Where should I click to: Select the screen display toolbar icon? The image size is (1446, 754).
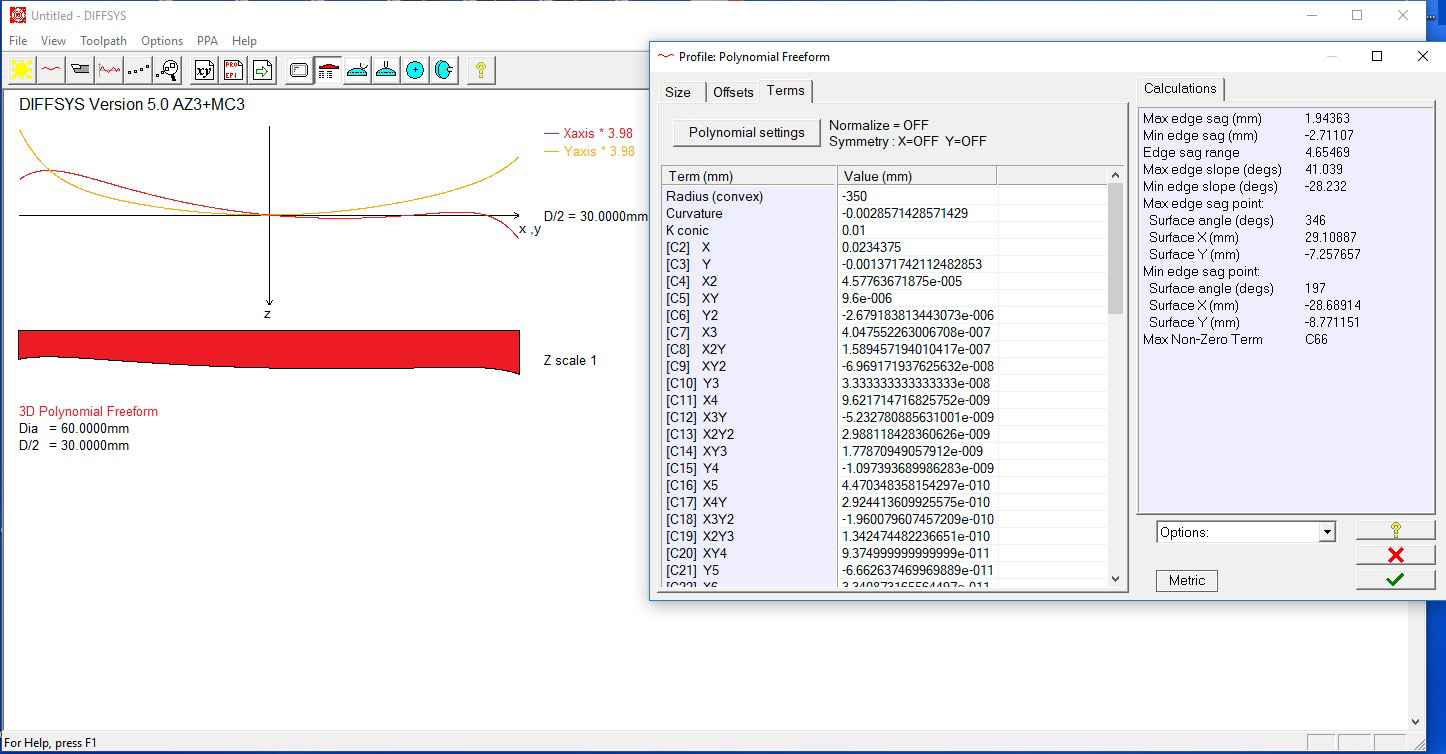pos(299,70)
